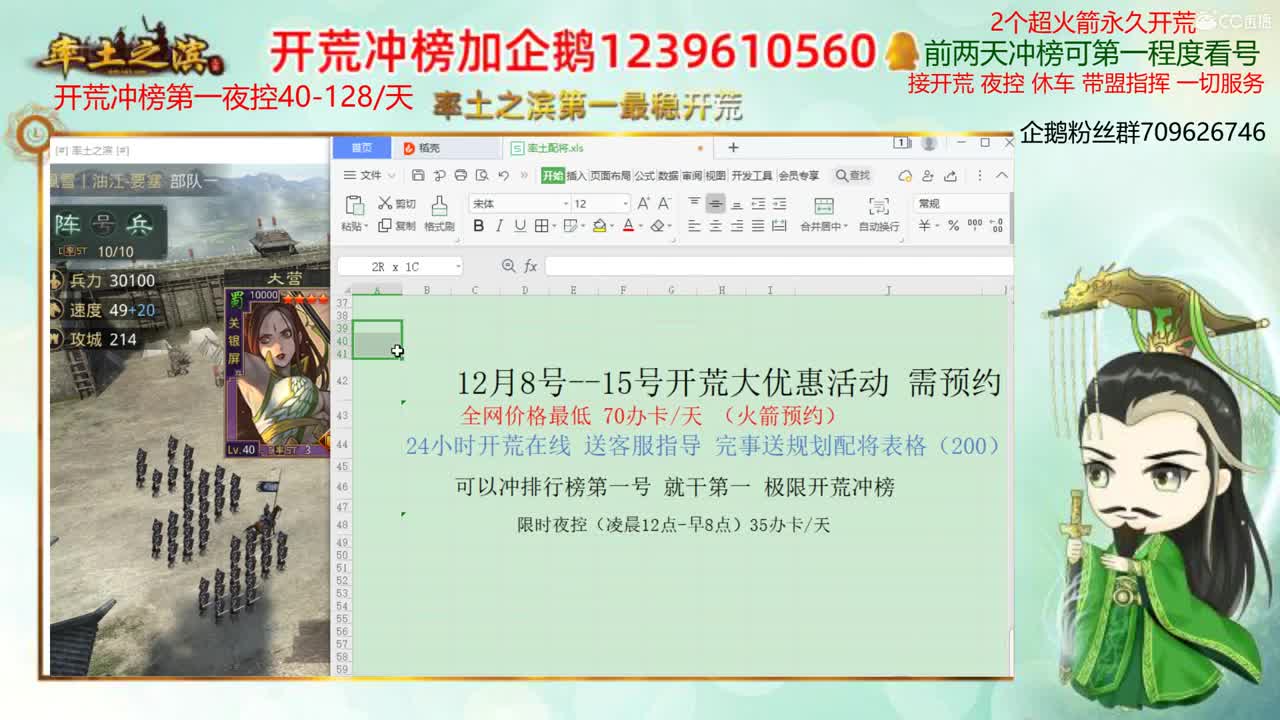Click the clear format eraser icon

[x=657, y=226]
